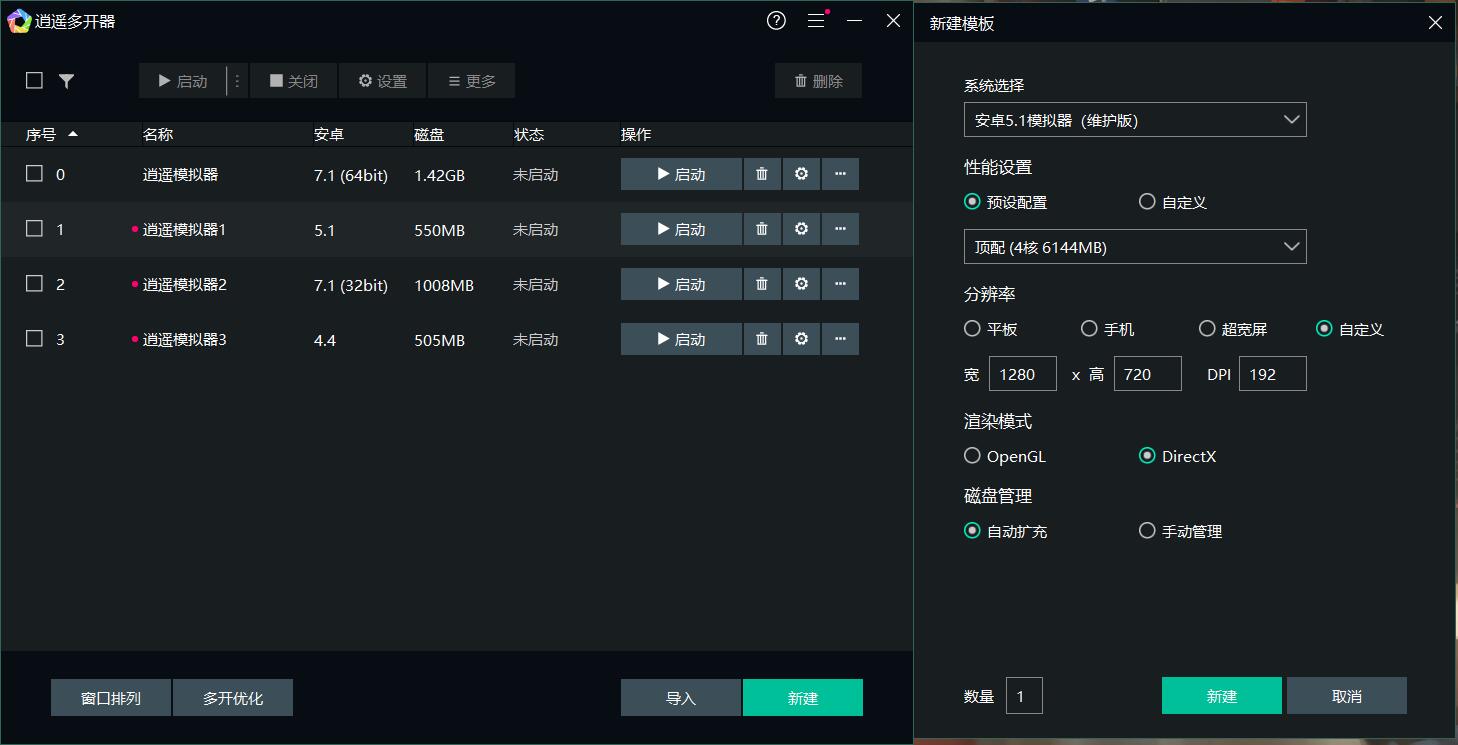Delete 逍遥模拟器2 using its trash icon
Screen dimensions: 1458x745
762,284
